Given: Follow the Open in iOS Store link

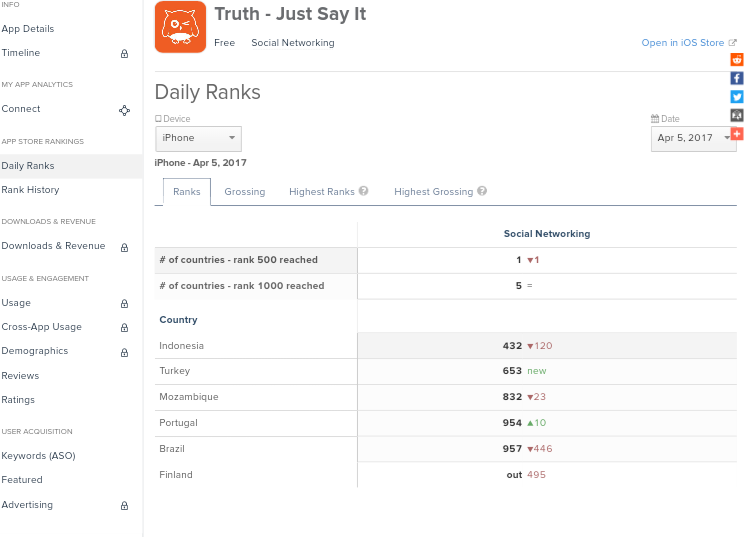Looking at the screenshot, I should tap(683, 43).
